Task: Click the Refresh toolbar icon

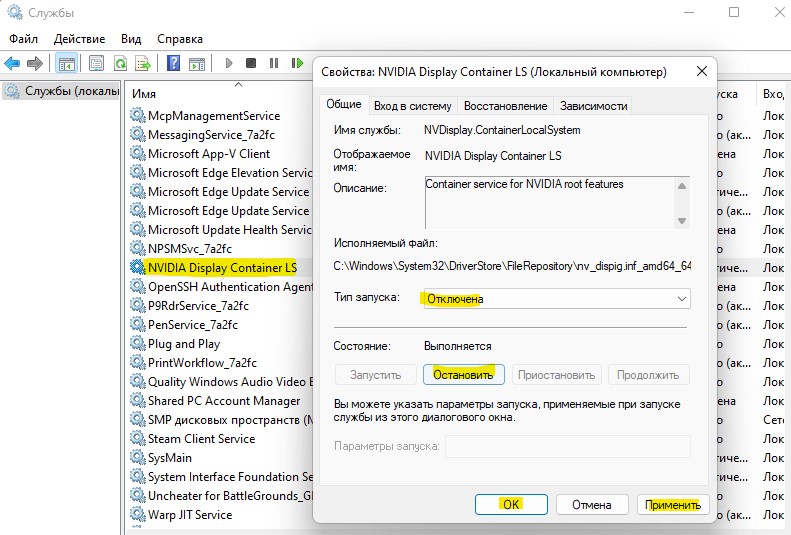Action: click(120, 63)
